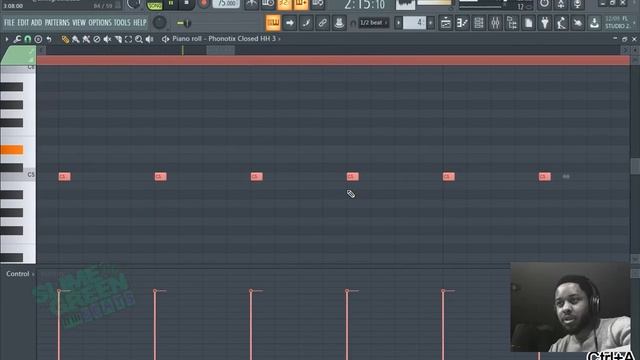The width and height of the screenshot is (640, 360).
Task: Open the Mixer window icon
Action: (x=495, y=23)
